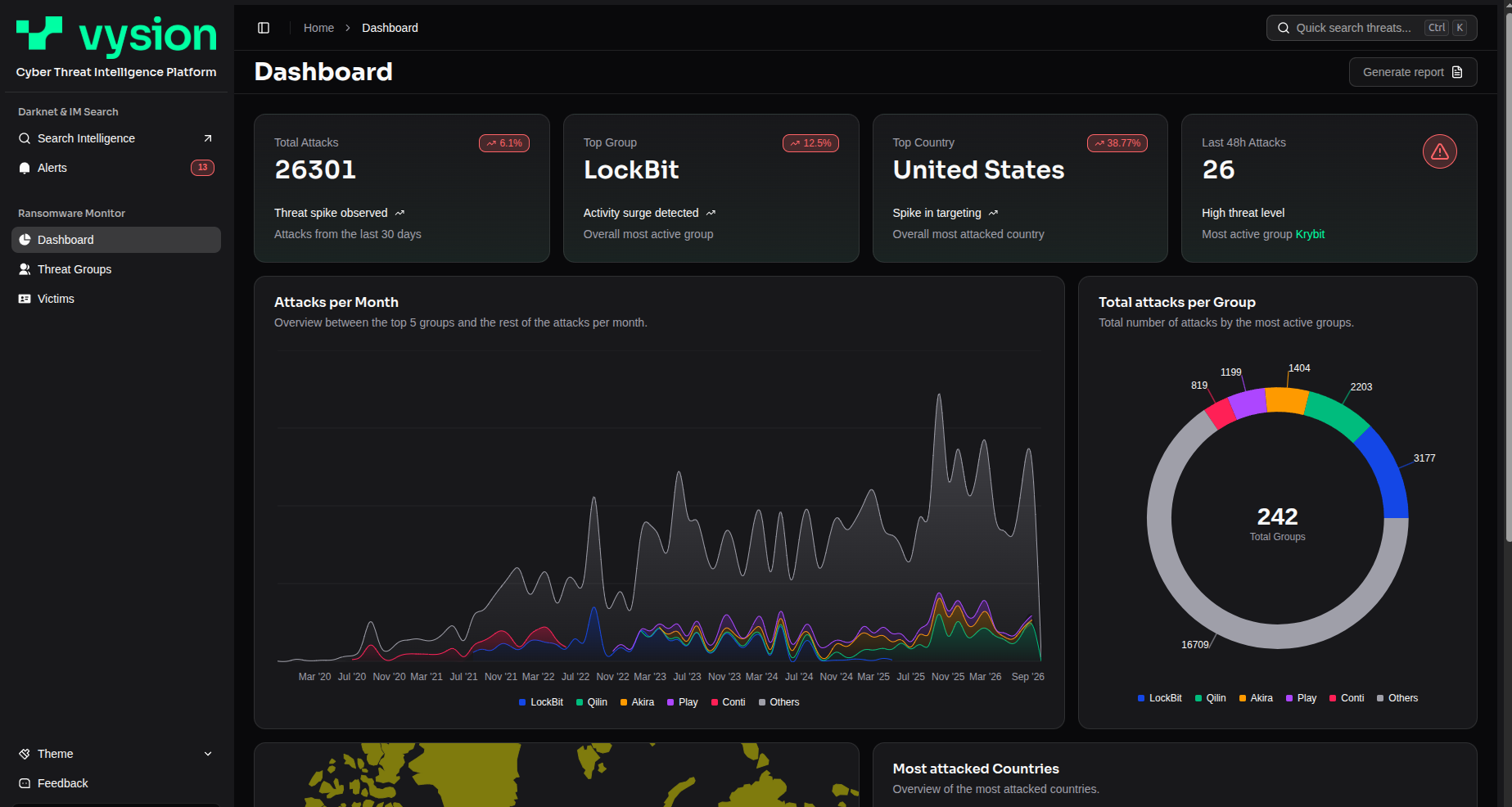Click the Generate report button

(1413, 72)
